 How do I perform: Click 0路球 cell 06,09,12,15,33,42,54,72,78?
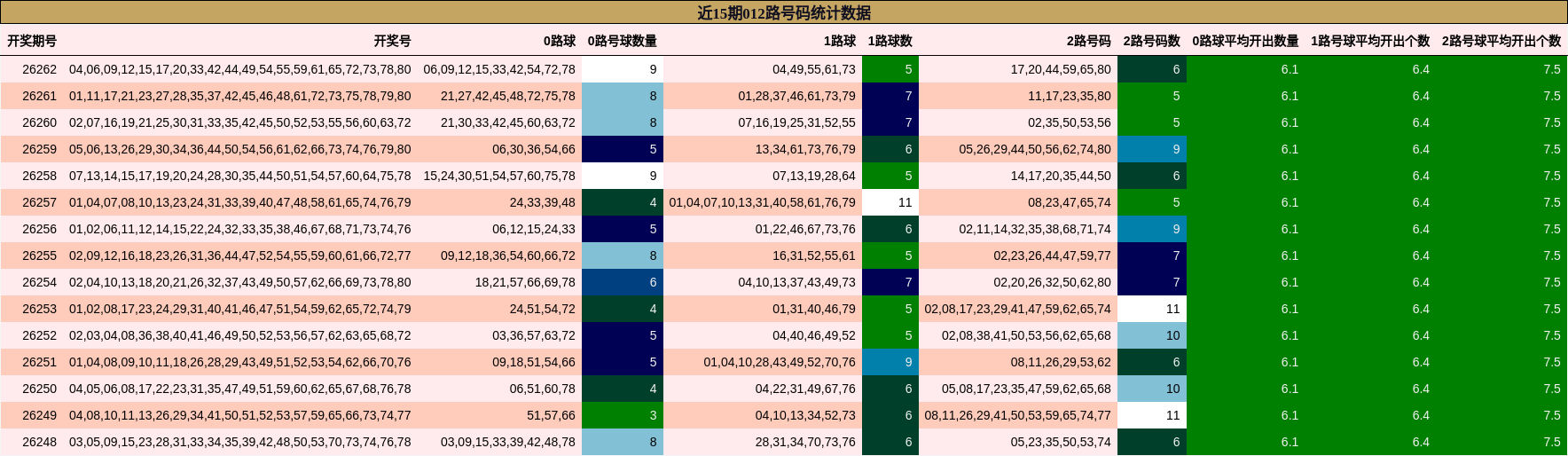tap(499, 69)
